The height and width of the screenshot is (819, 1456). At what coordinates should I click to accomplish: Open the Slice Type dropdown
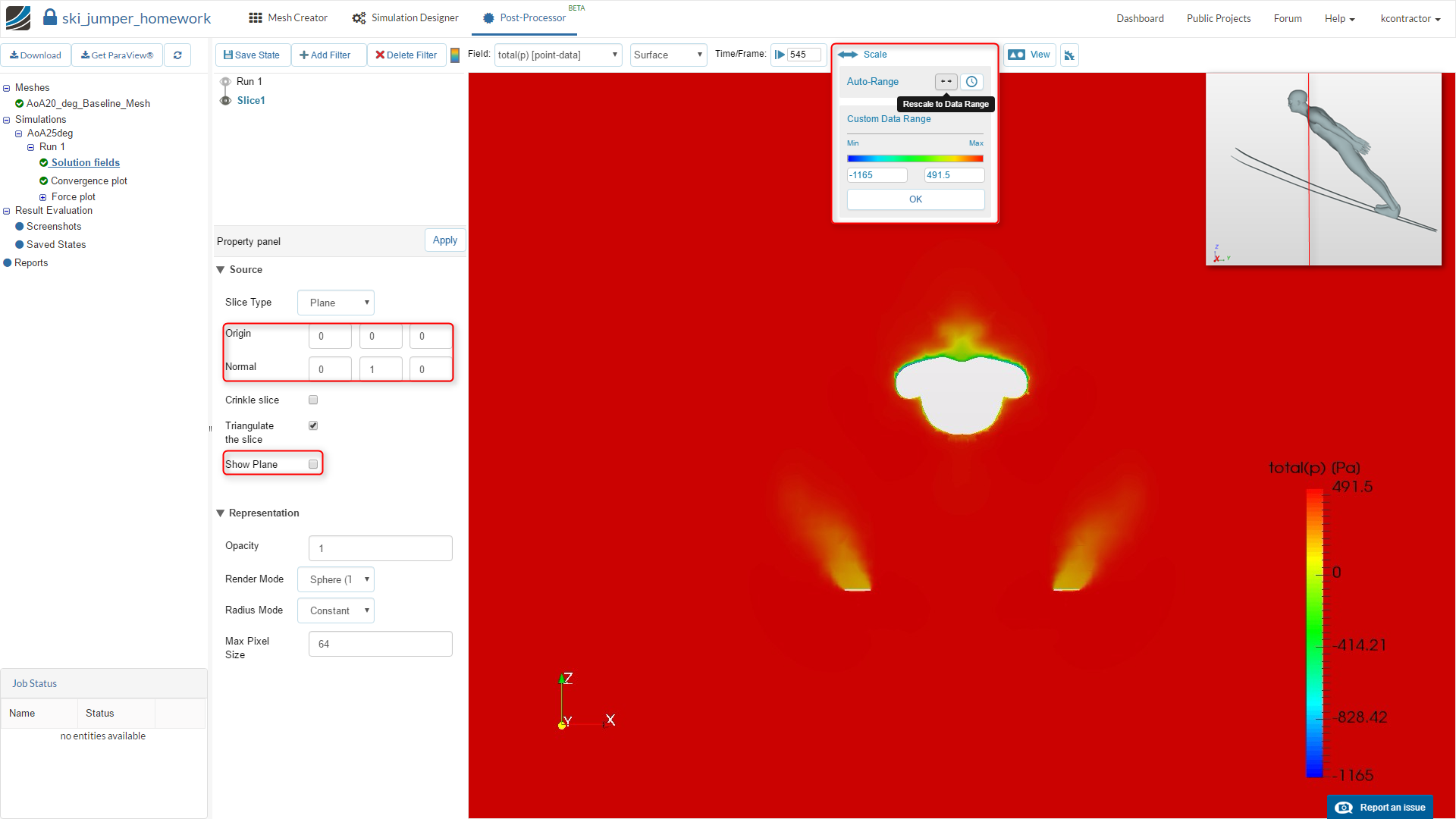(x=336, y=303)
